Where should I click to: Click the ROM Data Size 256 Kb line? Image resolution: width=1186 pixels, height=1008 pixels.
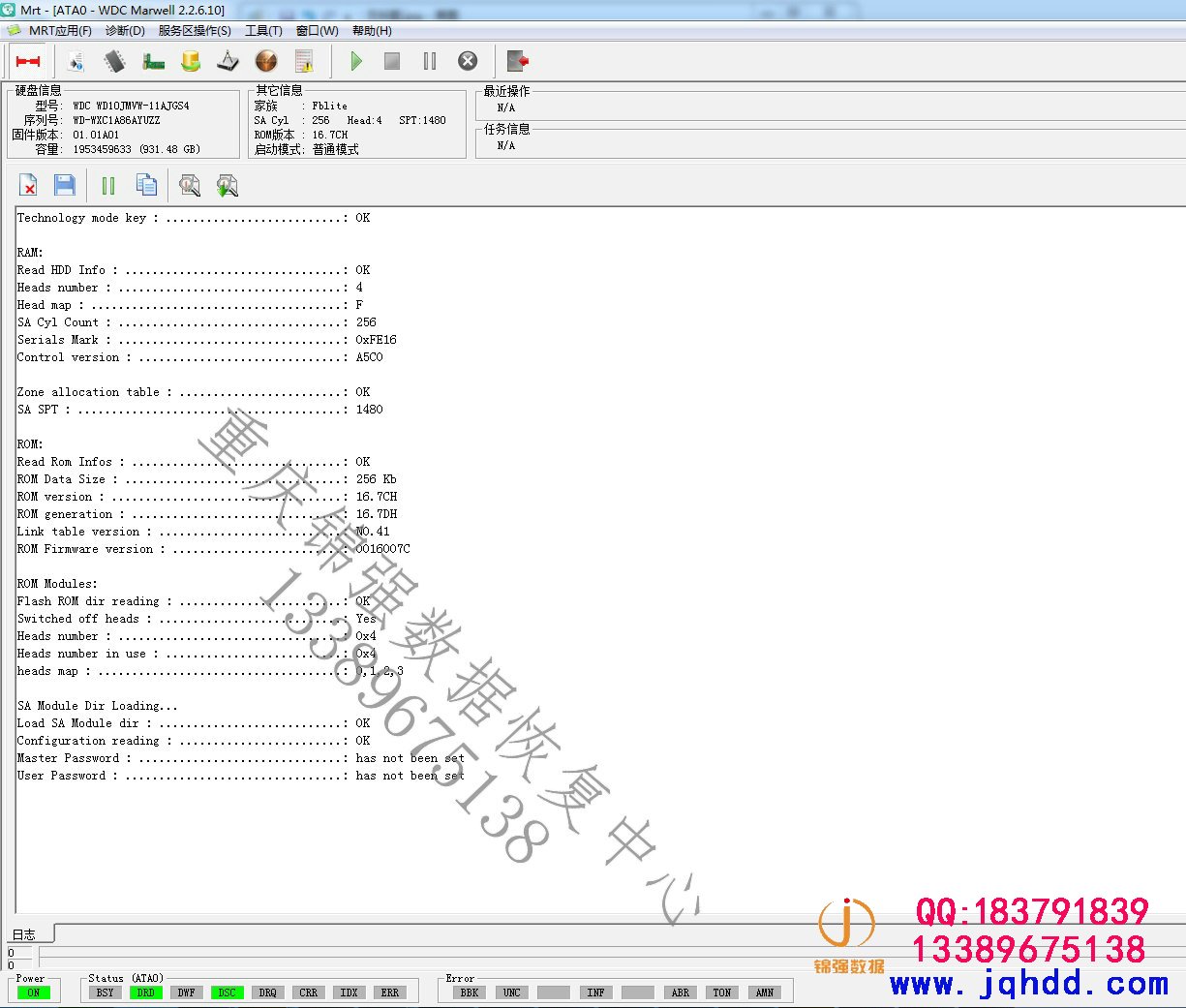207,479
